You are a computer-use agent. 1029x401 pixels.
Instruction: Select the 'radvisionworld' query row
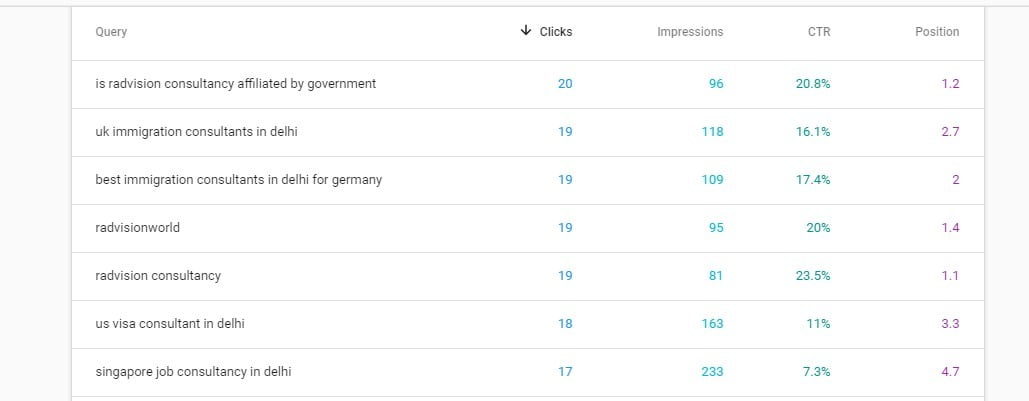(x=138, y=228)
